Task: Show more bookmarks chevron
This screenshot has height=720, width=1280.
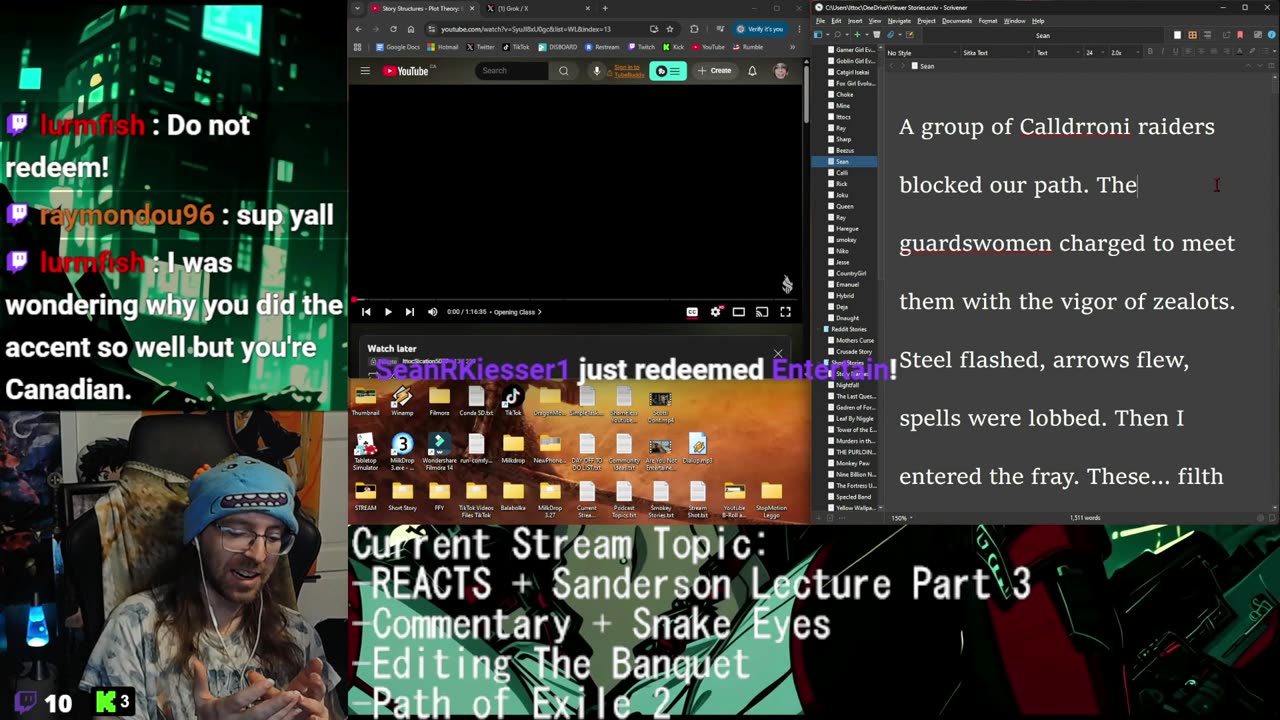Action: pyautogui.click(x=792, y=47)
